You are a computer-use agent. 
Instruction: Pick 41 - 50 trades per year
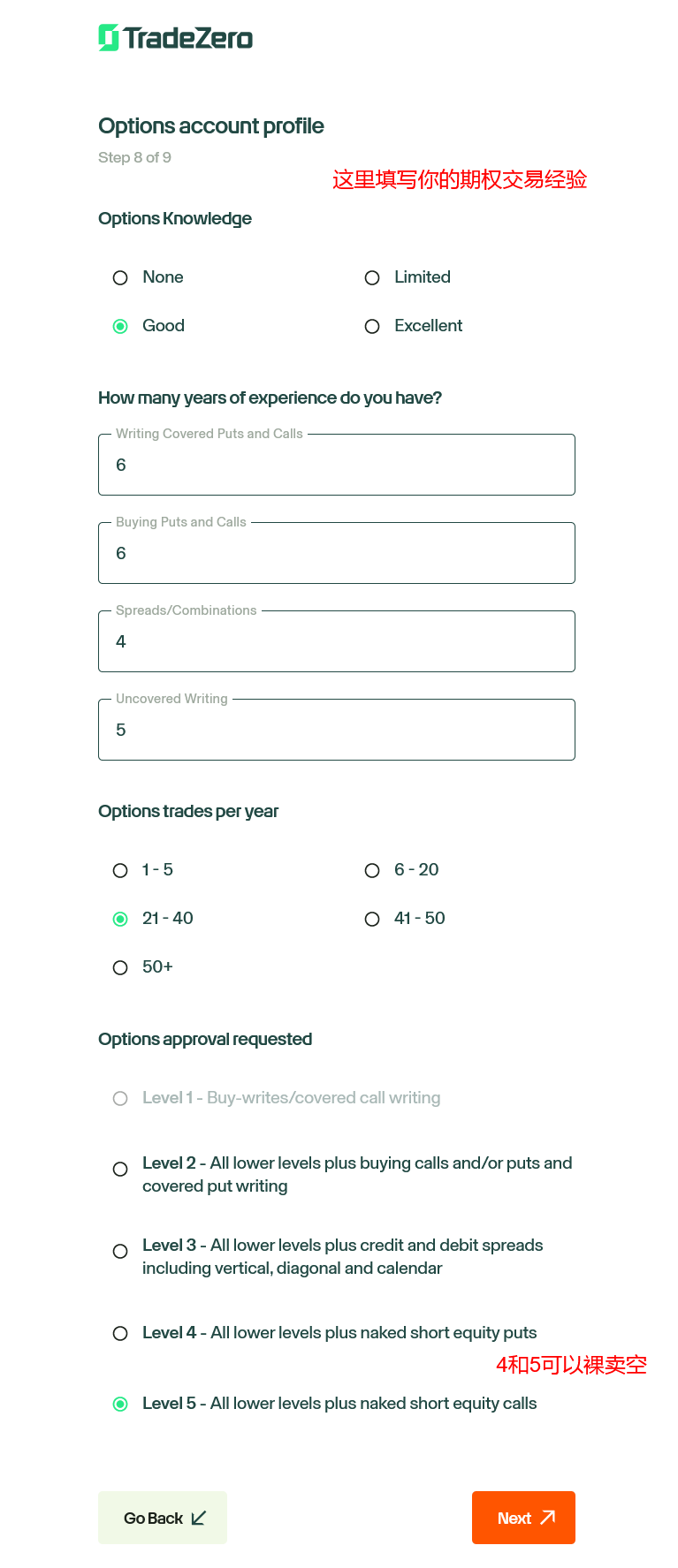tap(372, 919)
